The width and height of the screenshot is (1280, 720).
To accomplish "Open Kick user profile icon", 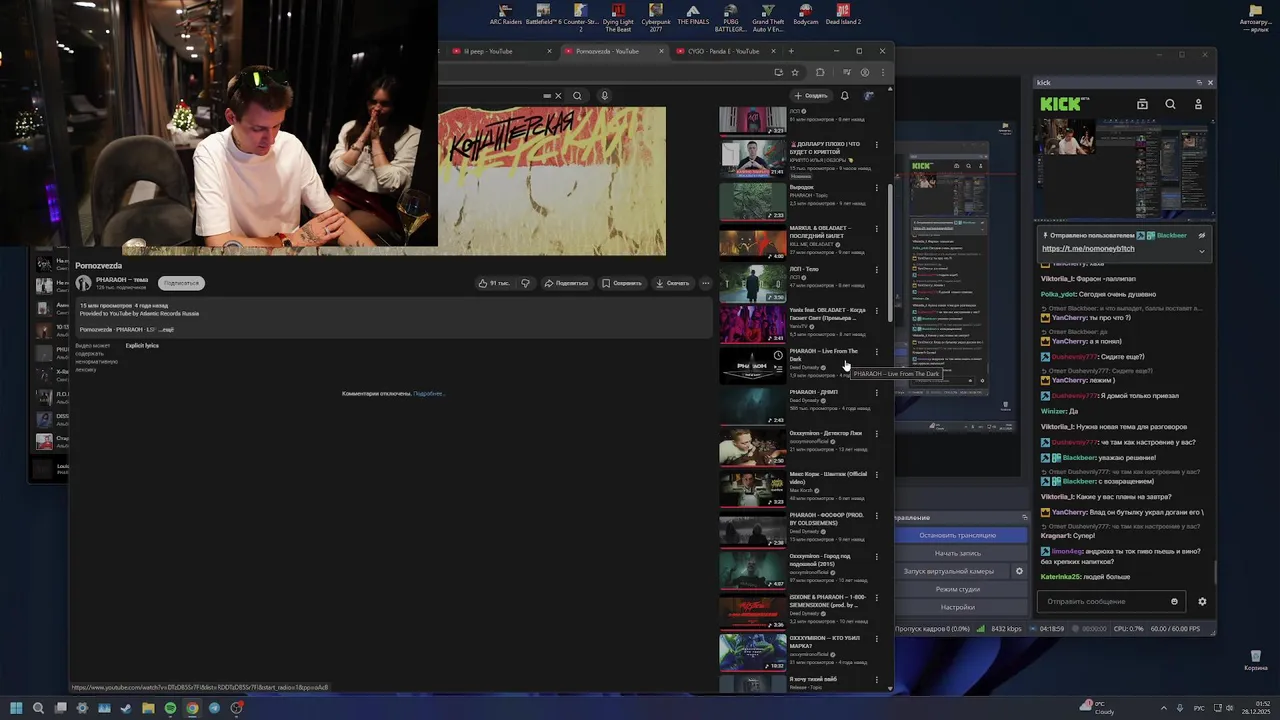I will [1198, 104].
